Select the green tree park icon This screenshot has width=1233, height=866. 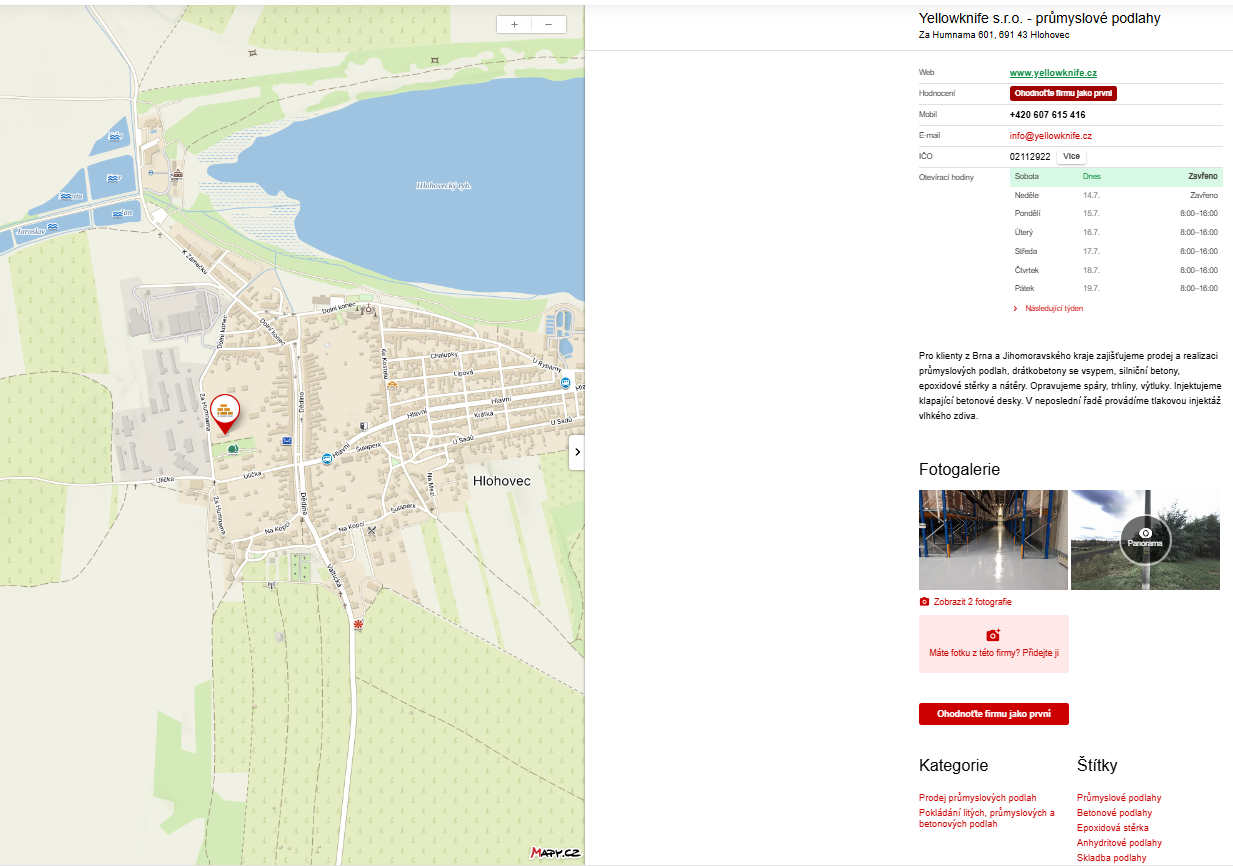click(233, 450)
